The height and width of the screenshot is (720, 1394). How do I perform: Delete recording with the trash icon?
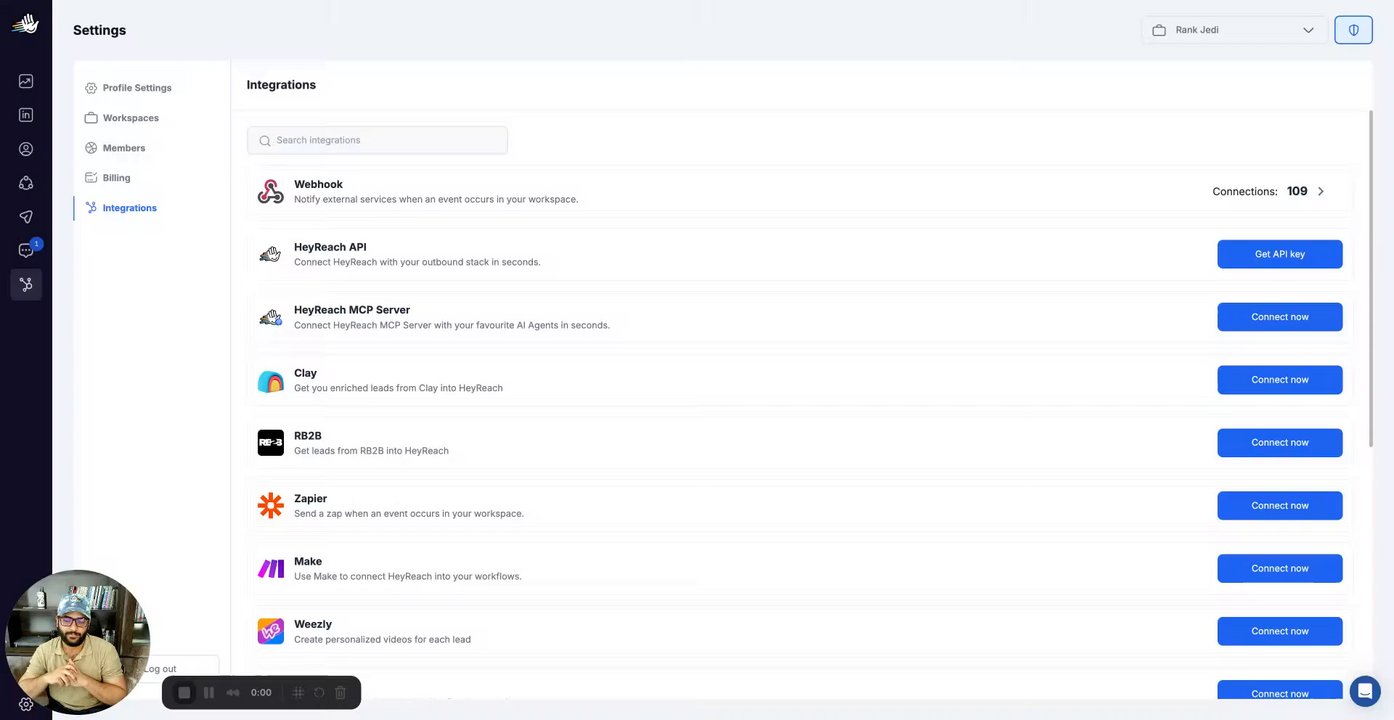340,692
